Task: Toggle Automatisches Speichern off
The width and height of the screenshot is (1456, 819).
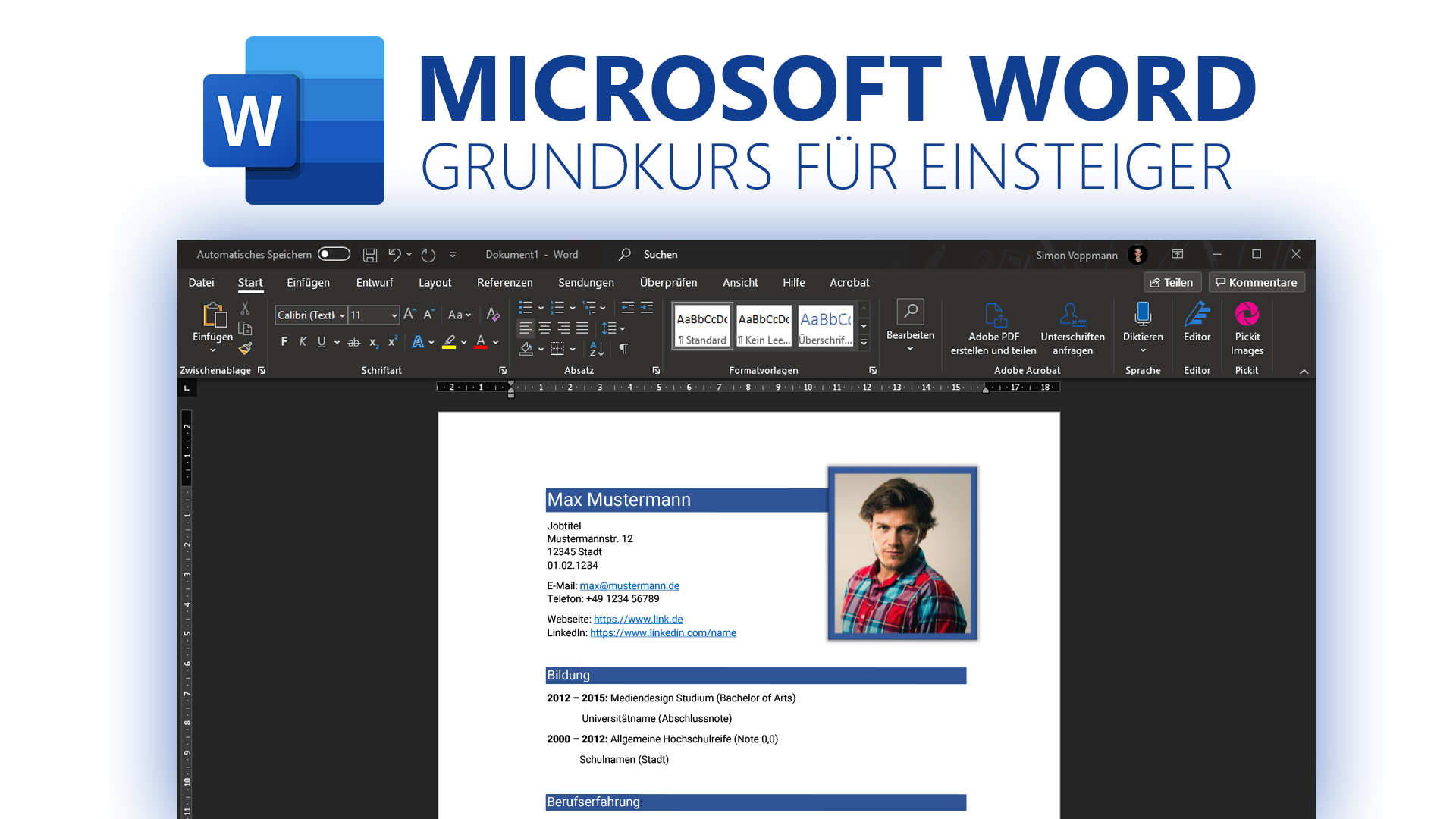Action: (334, 254)
